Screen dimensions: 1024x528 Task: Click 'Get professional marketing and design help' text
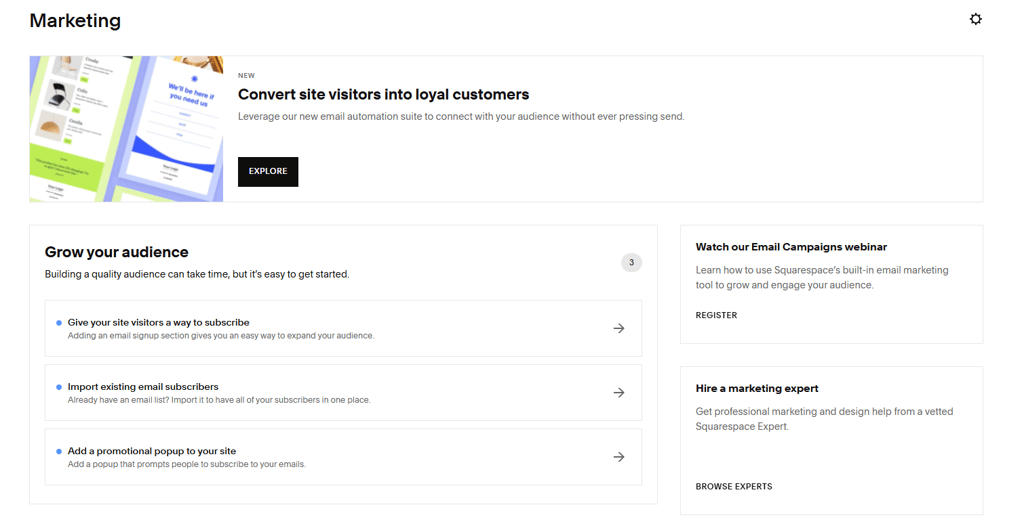824,419
